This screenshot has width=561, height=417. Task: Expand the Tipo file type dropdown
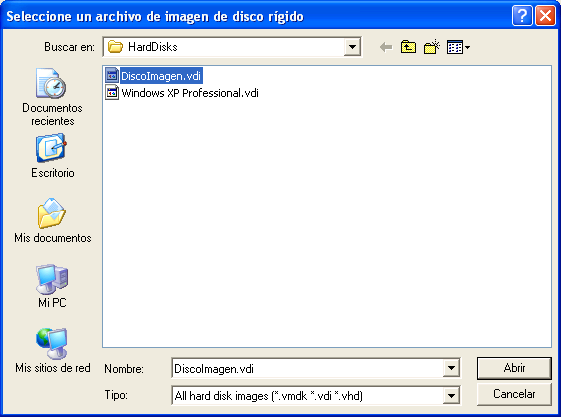click(451, 396)
